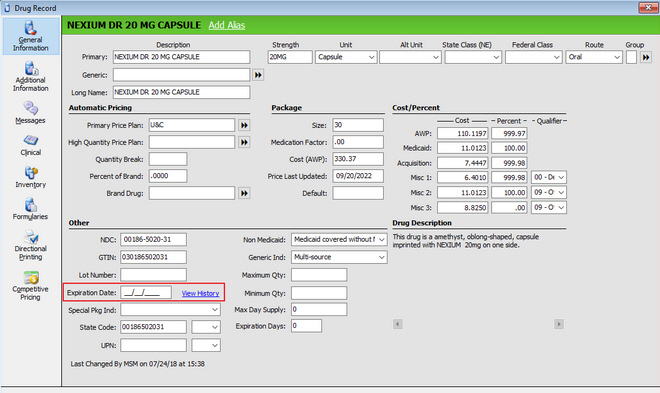
Task: Click the Add Alias link
Action: click(226, 25)
